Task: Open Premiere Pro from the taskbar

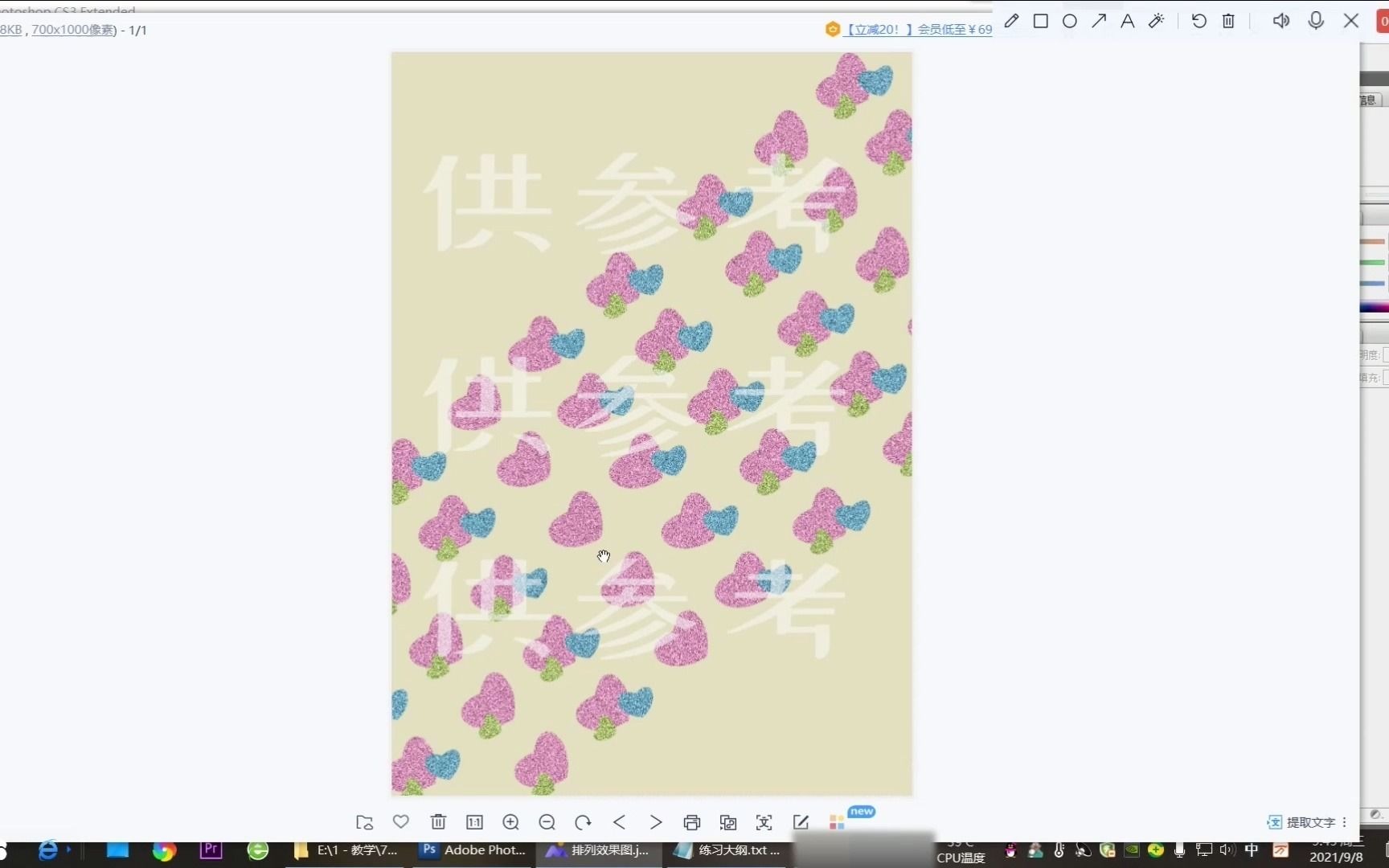Action: click(211, 850)
